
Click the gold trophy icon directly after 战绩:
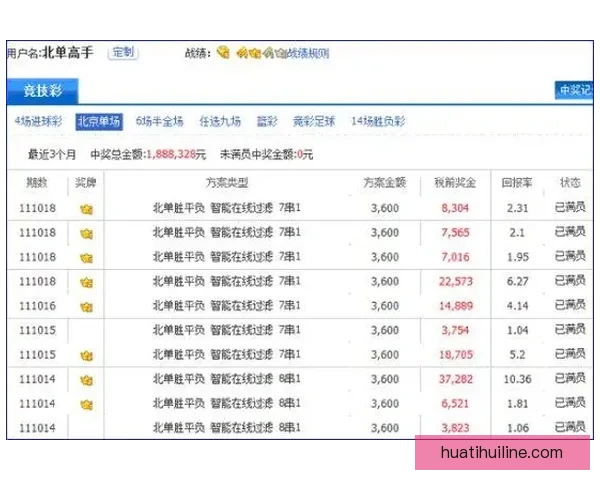[223, 52]
